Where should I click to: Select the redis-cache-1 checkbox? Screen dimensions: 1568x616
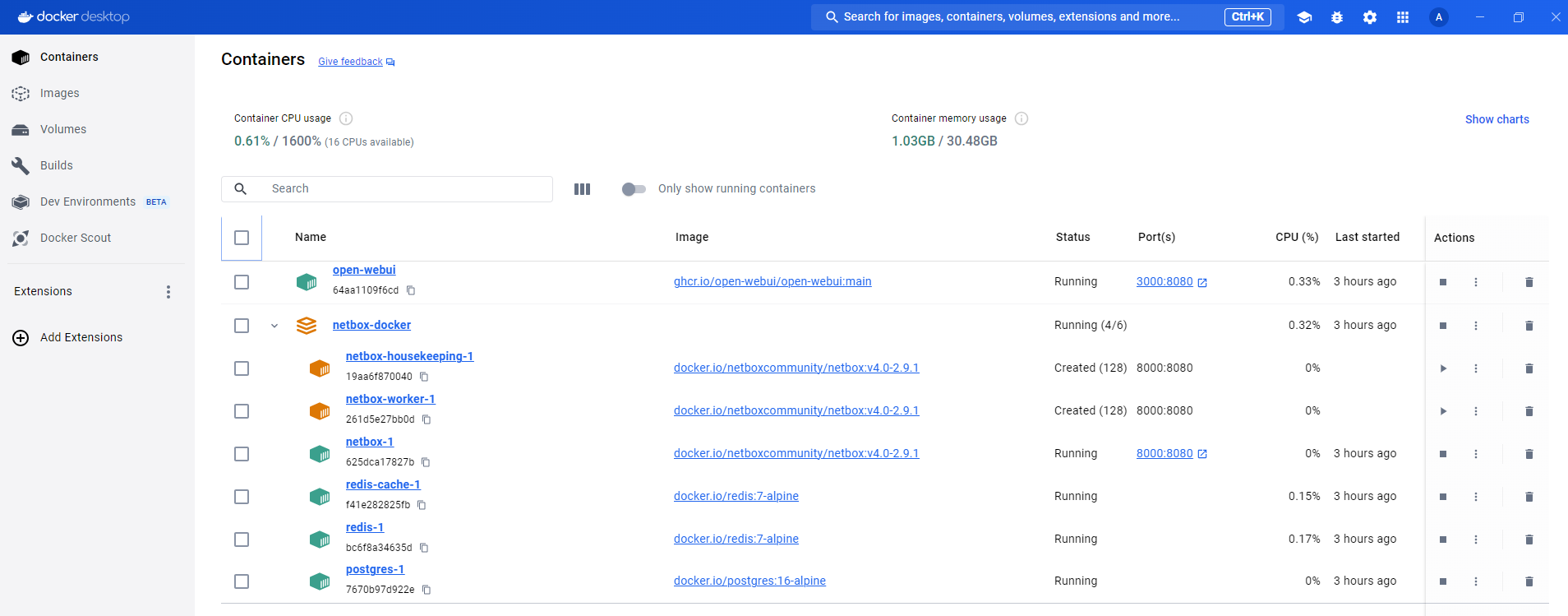coord(242,497)
